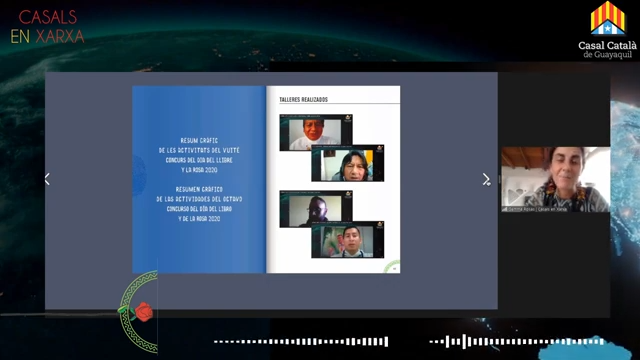640x360 pixels.
Task: Open the second workshop screenshot with yellow background
Action: click(x=347, y=163)
